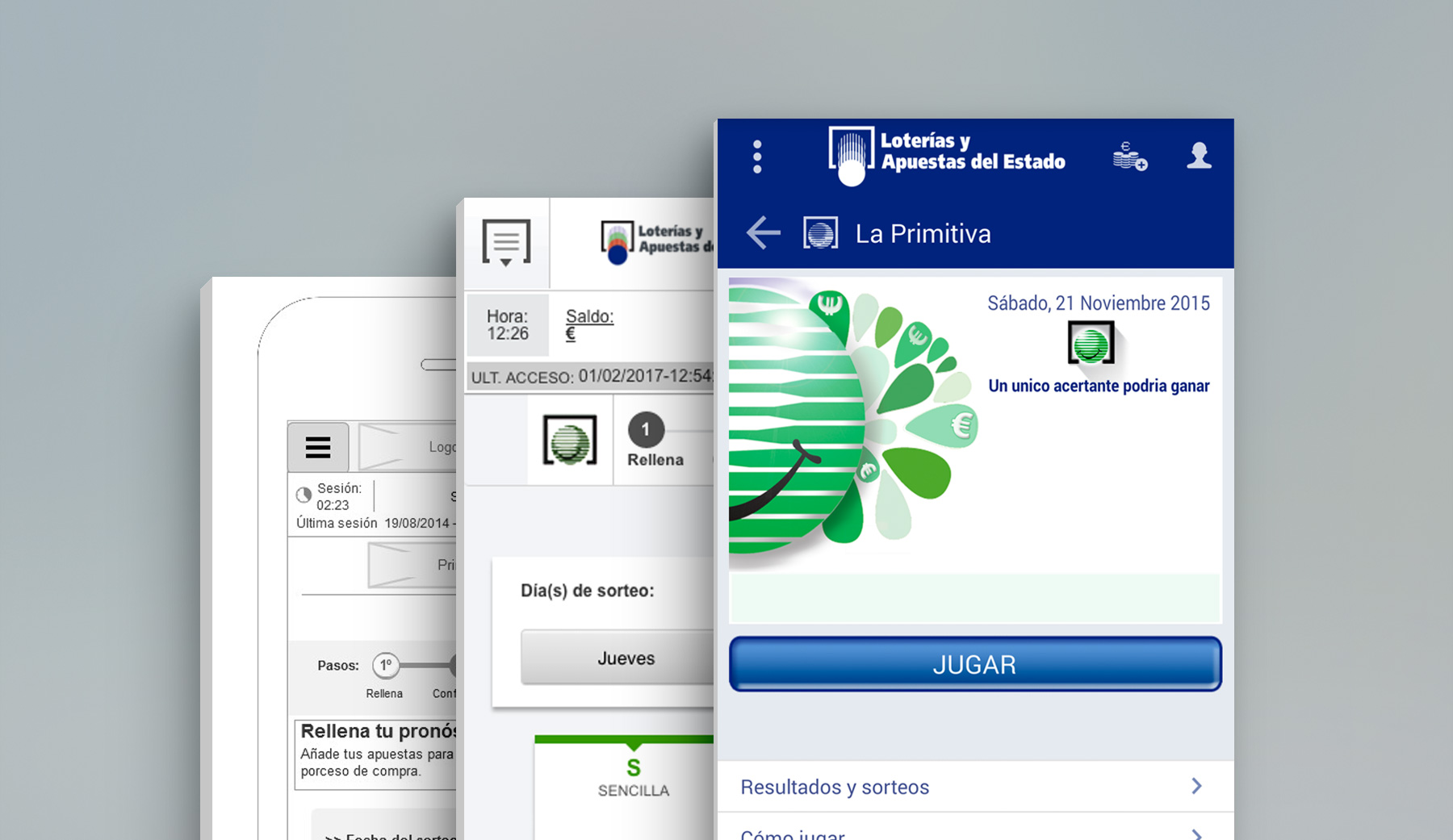
Task: Open the three-dot overflow menu
Action: (756, 157)
